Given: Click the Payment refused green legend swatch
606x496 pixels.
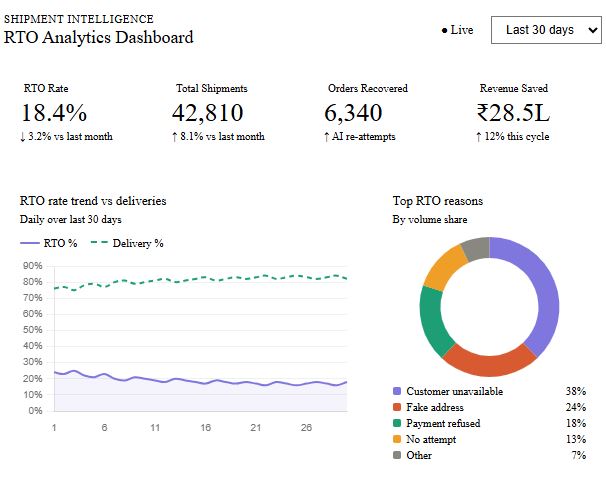Looking at the screenshot, I should click(397, 423).
